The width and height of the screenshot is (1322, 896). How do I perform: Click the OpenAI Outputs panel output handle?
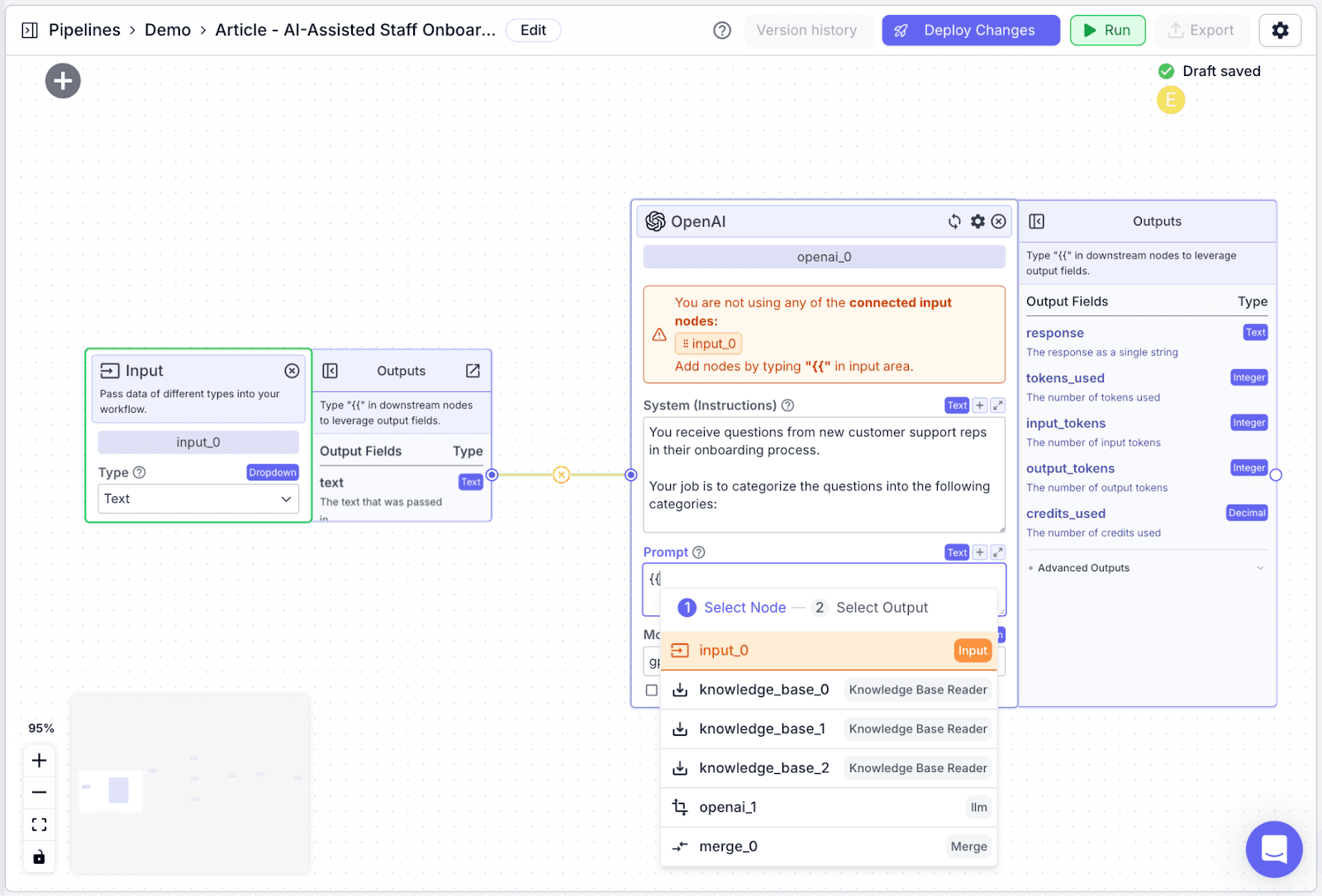(1276, 475)
